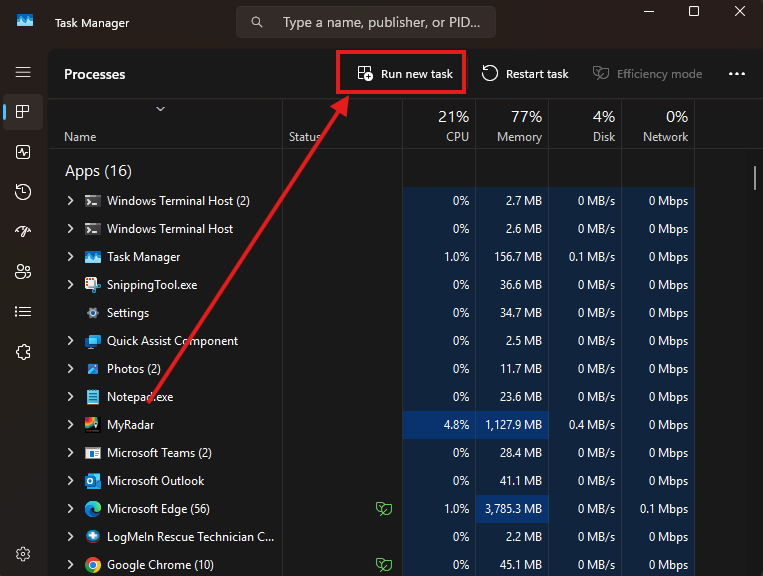Click the Photos process icon
The height and width of the screenshot is (576, 763).
(x=92, y=369)
